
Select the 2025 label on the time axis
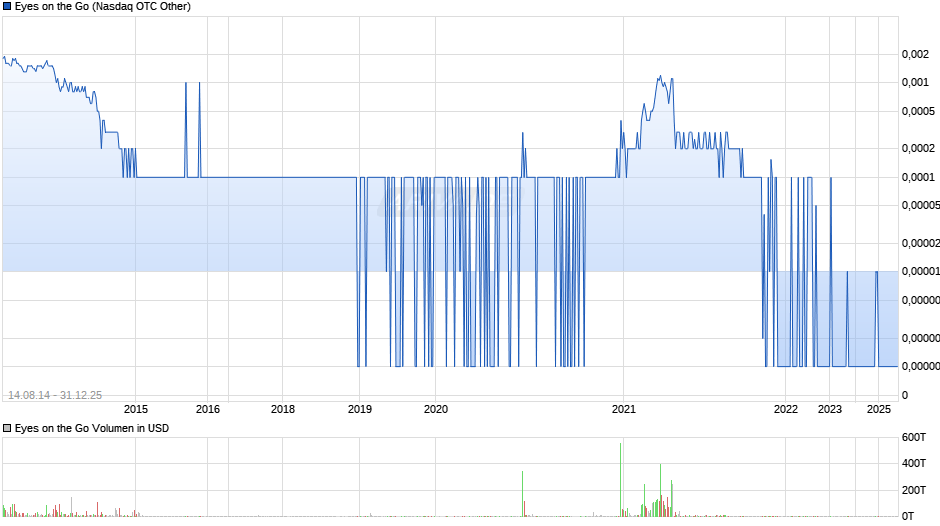(879, 409)
